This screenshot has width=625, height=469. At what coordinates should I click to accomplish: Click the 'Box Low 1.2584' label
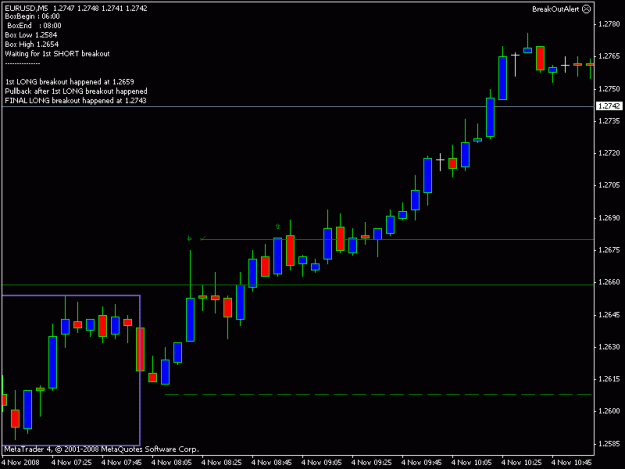(x=31, y=35)
